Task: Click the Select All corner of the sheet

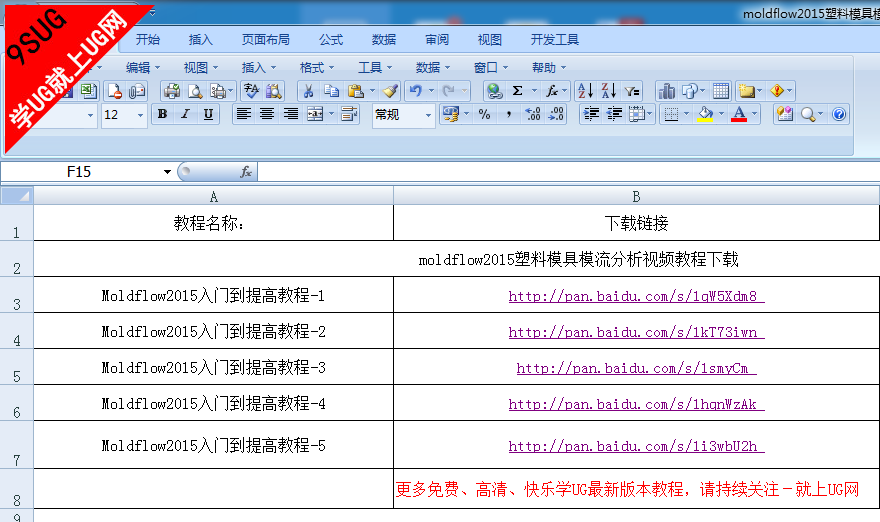Action: pyautogui.click(x=17, y=195)
